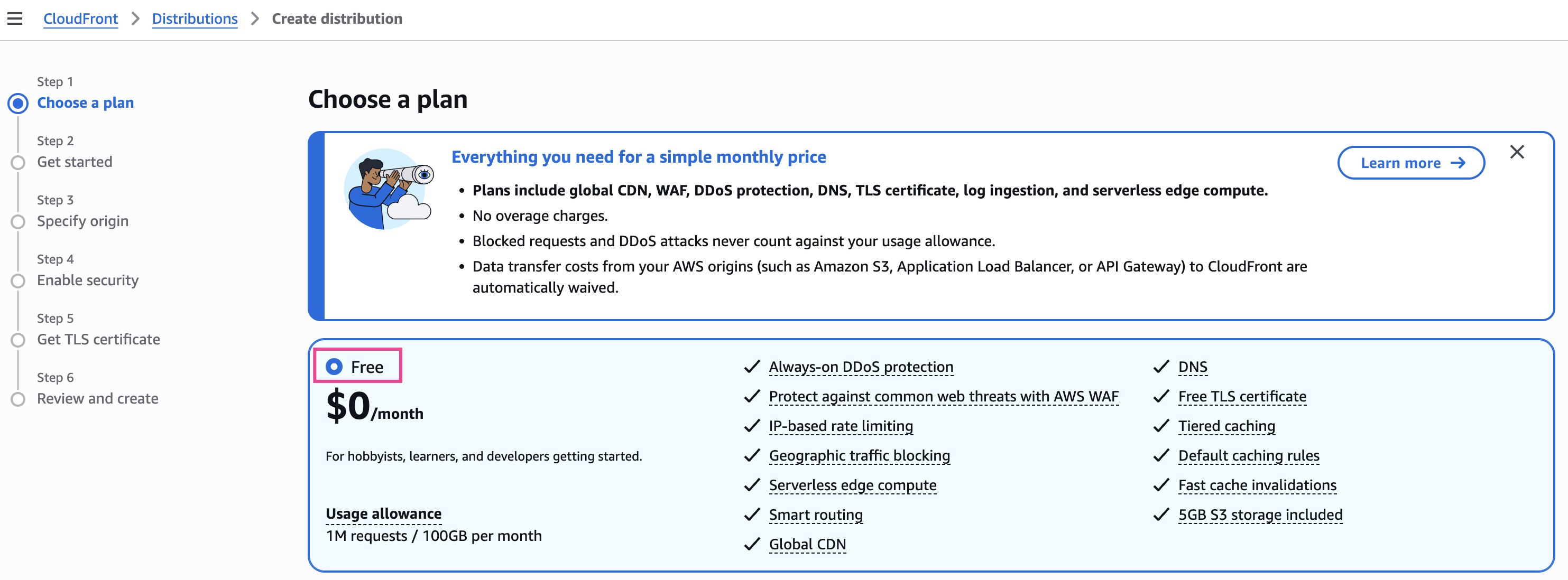The height and width of the screenshot is (580, 1568).
Task: Open Distributions breadcrumb link
Action: [194, 19]
